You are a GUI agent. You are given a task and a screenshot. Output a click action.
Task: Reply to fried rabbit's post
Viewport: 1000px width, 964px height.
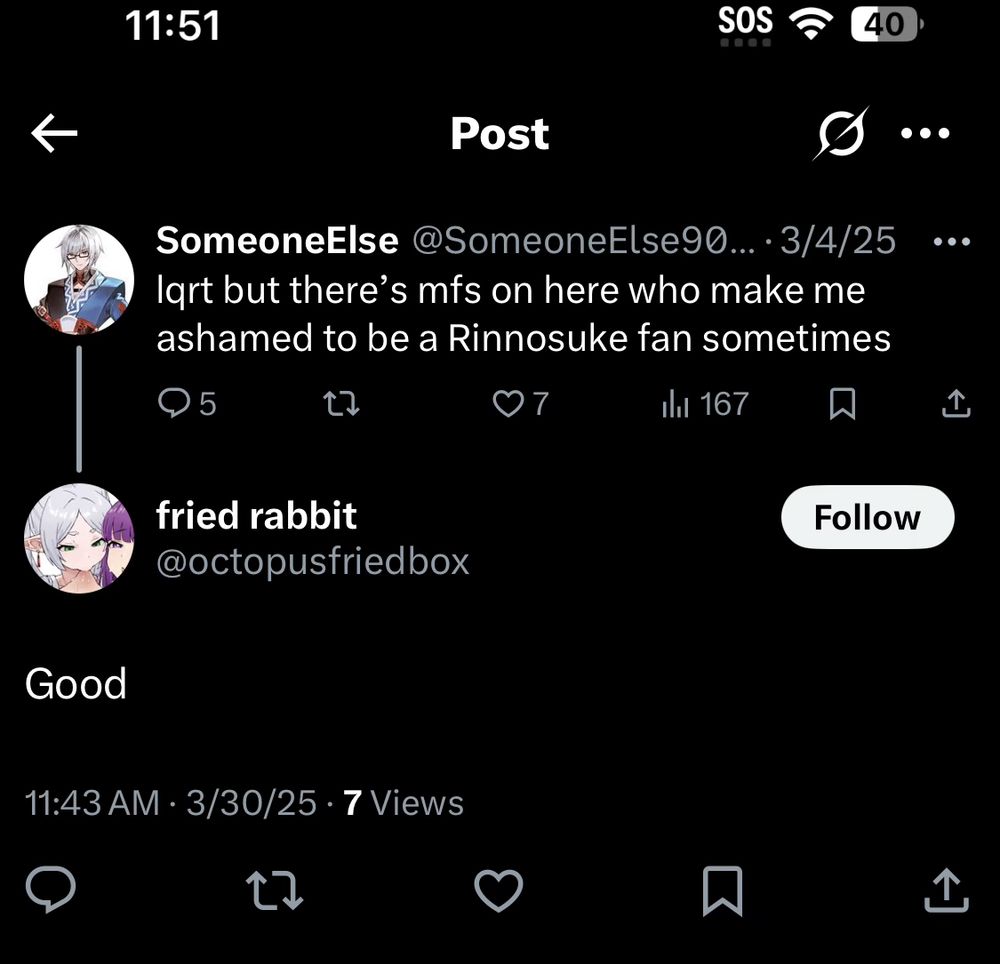tap(50, 890)
